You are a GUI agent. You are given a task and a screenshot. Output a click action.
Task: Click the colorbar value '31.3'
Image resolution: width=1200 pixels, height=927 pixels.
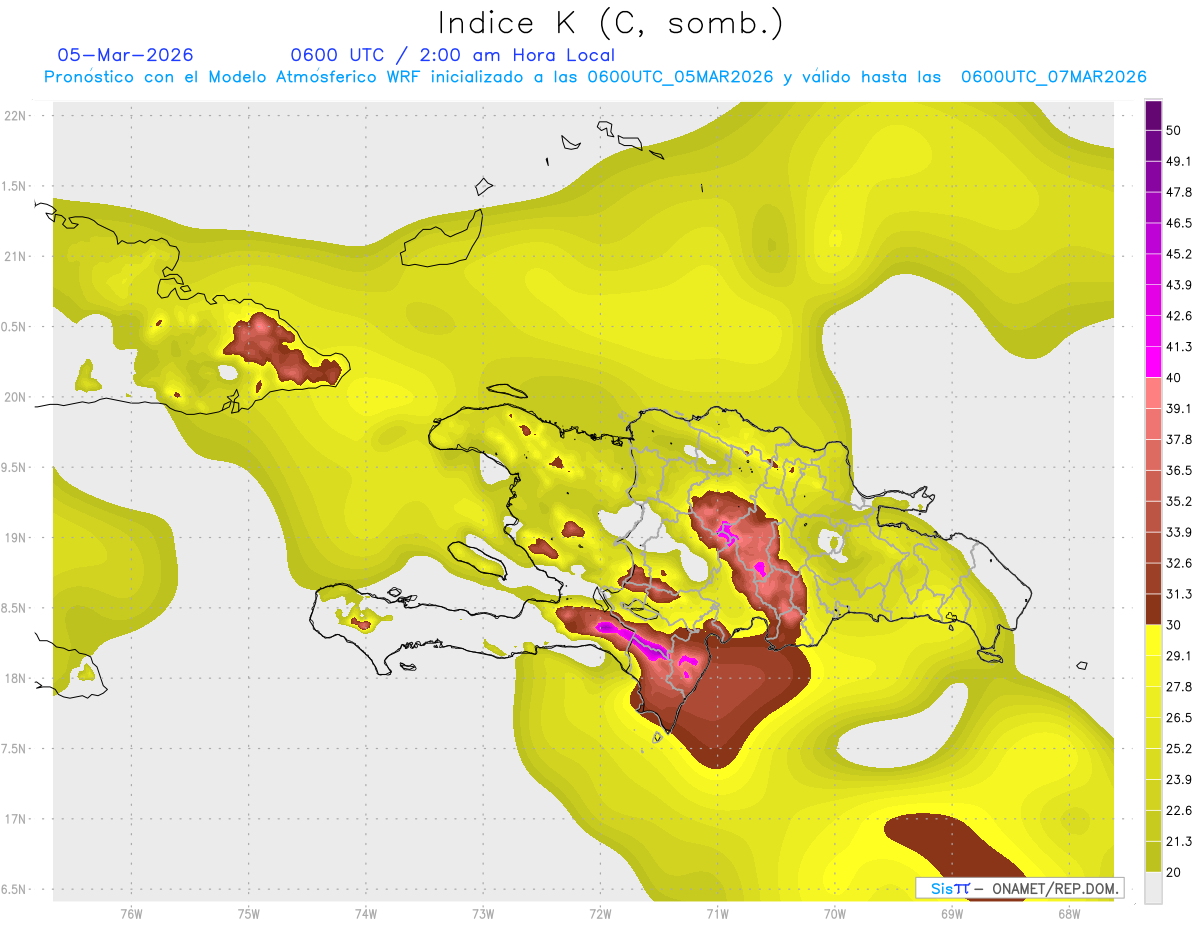[x=1179, y=594]
